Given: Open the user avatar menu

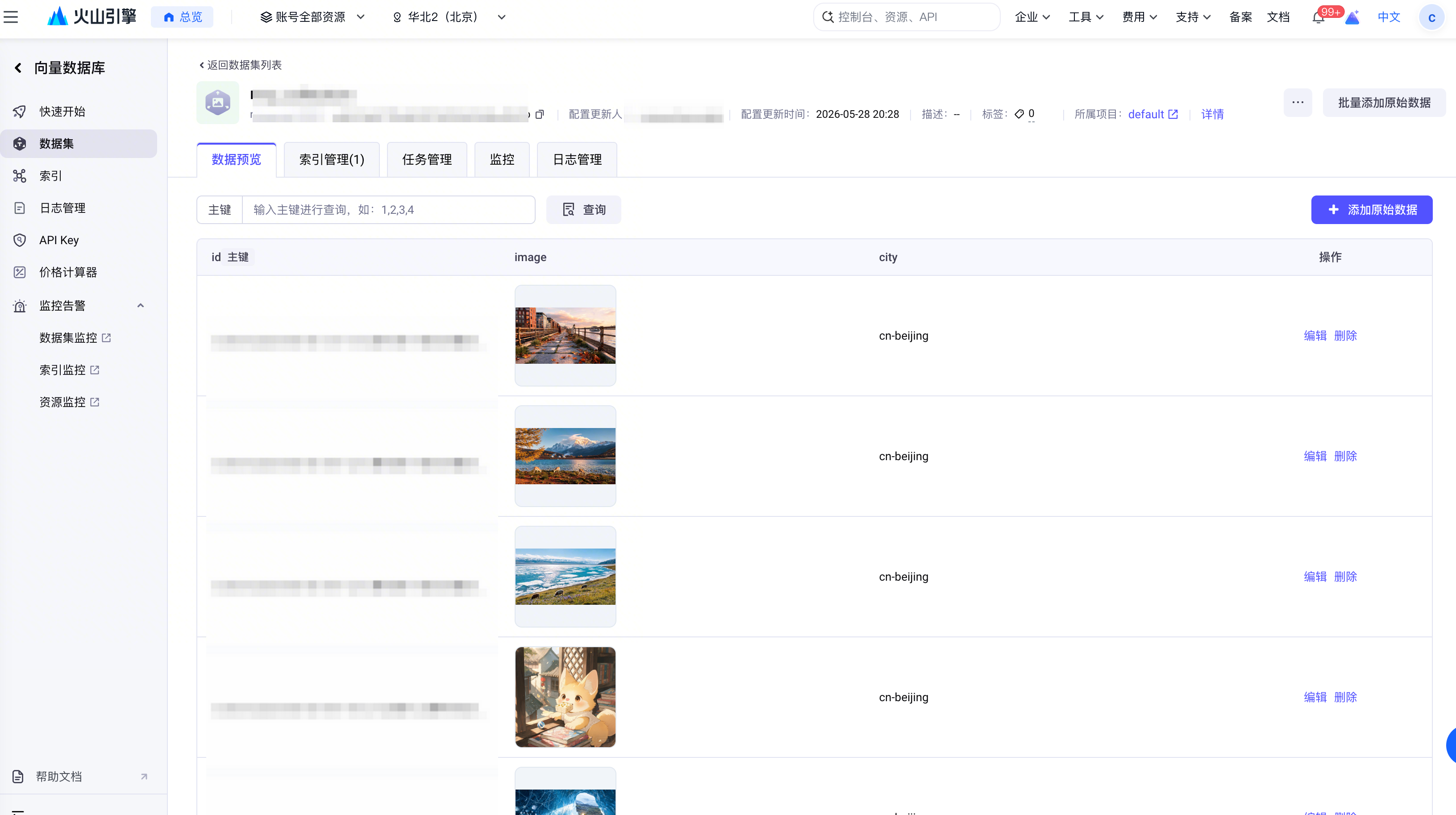Looking at the screenshot, I should [x=1432, y=17].
